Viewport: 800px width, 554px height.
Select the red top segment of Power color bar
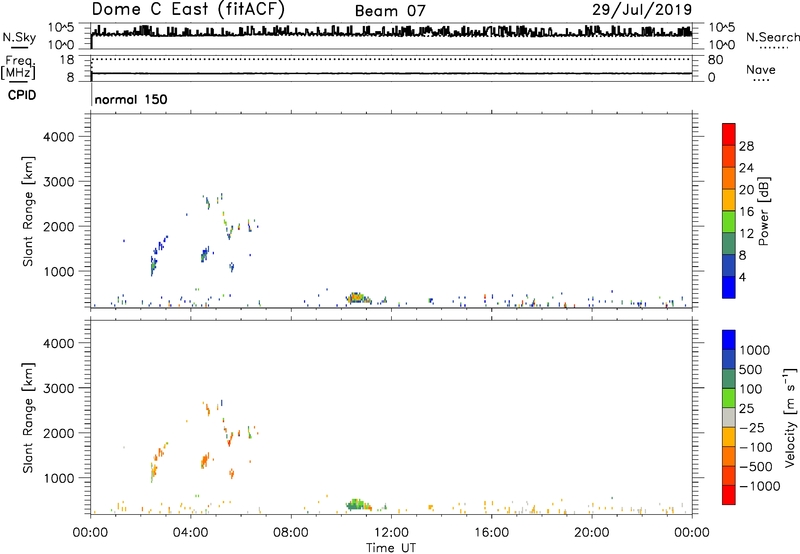tap(729, 134)
